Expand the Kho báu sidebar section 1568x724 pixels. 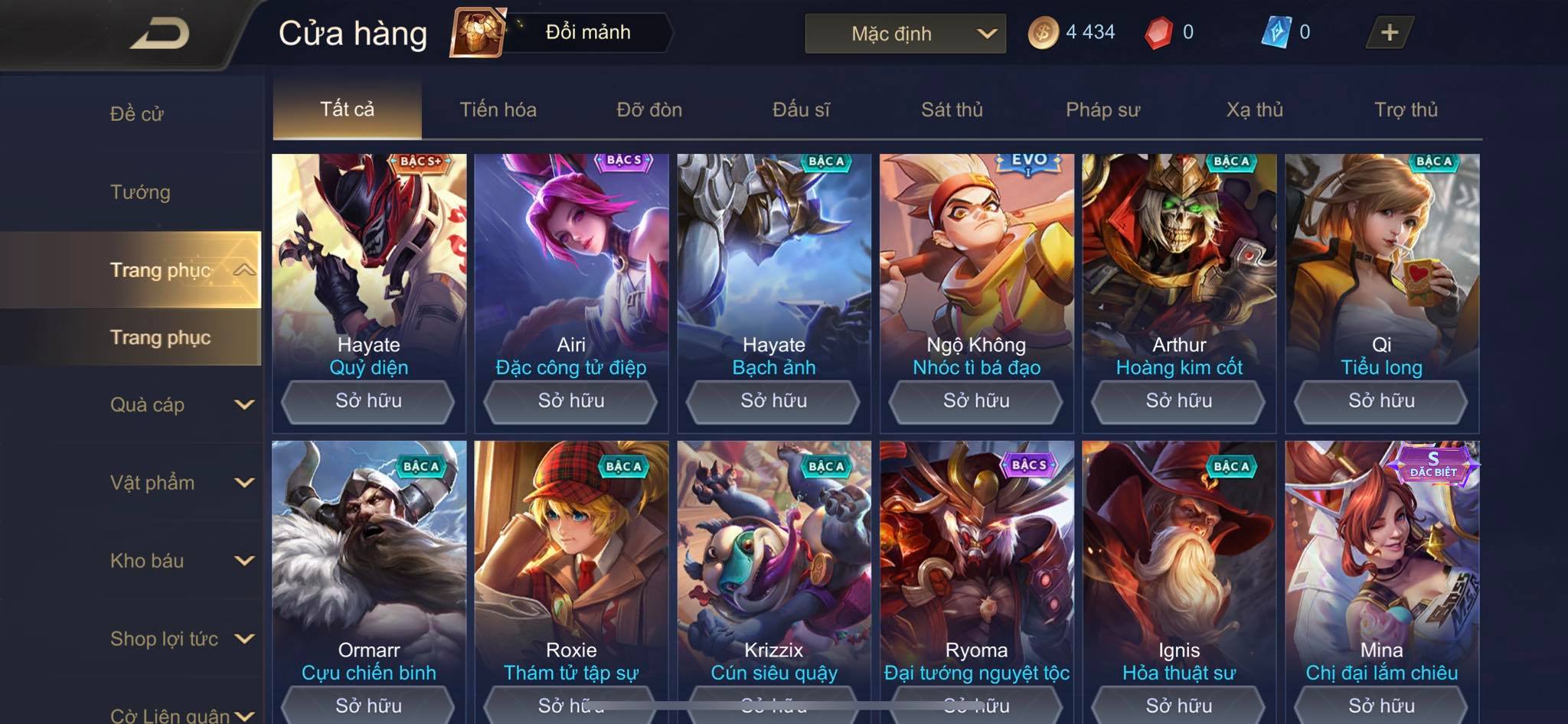pos(244,561)
